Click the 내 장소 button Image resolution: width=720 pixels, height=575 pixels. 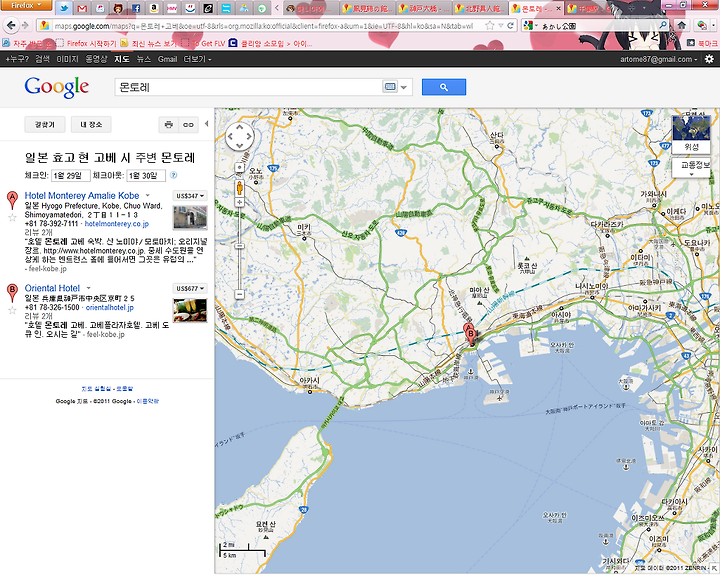coord(91,124)
